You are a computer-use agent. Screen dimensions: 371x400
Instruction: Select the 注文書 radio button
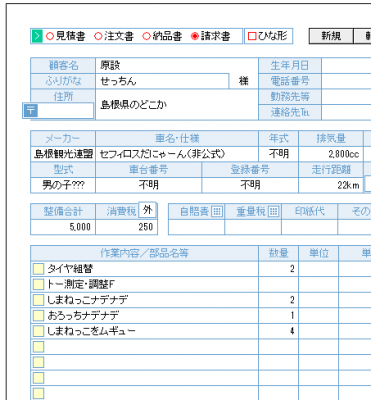click(98, 36)
